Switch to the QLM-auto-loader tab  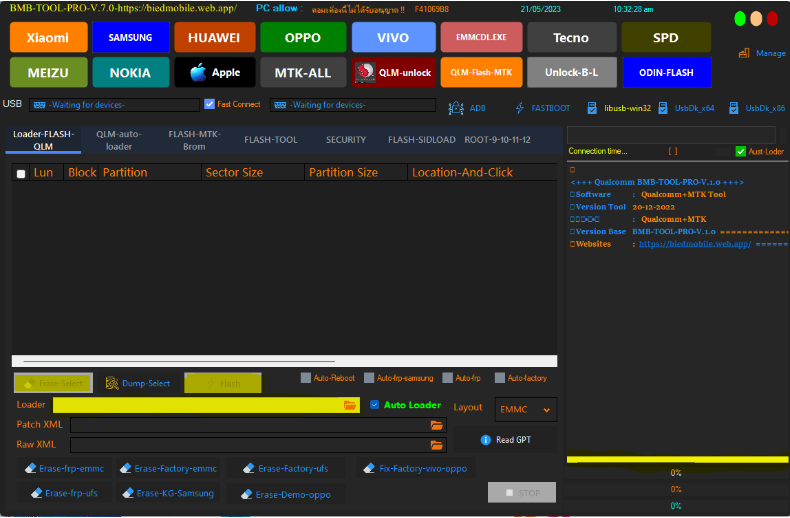tap(119, 140)
